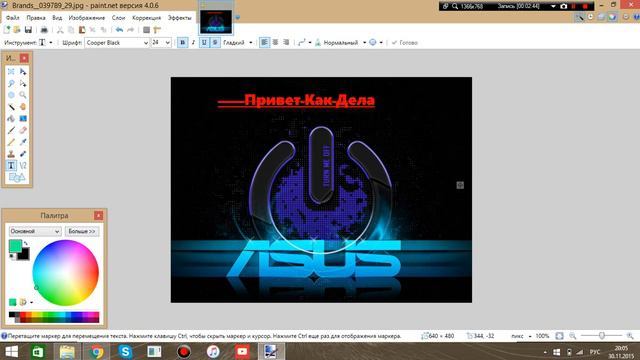The width and height of the screenshot is (640, 360).
Task: Select the Eraser tool
Action: pos(23,130)
